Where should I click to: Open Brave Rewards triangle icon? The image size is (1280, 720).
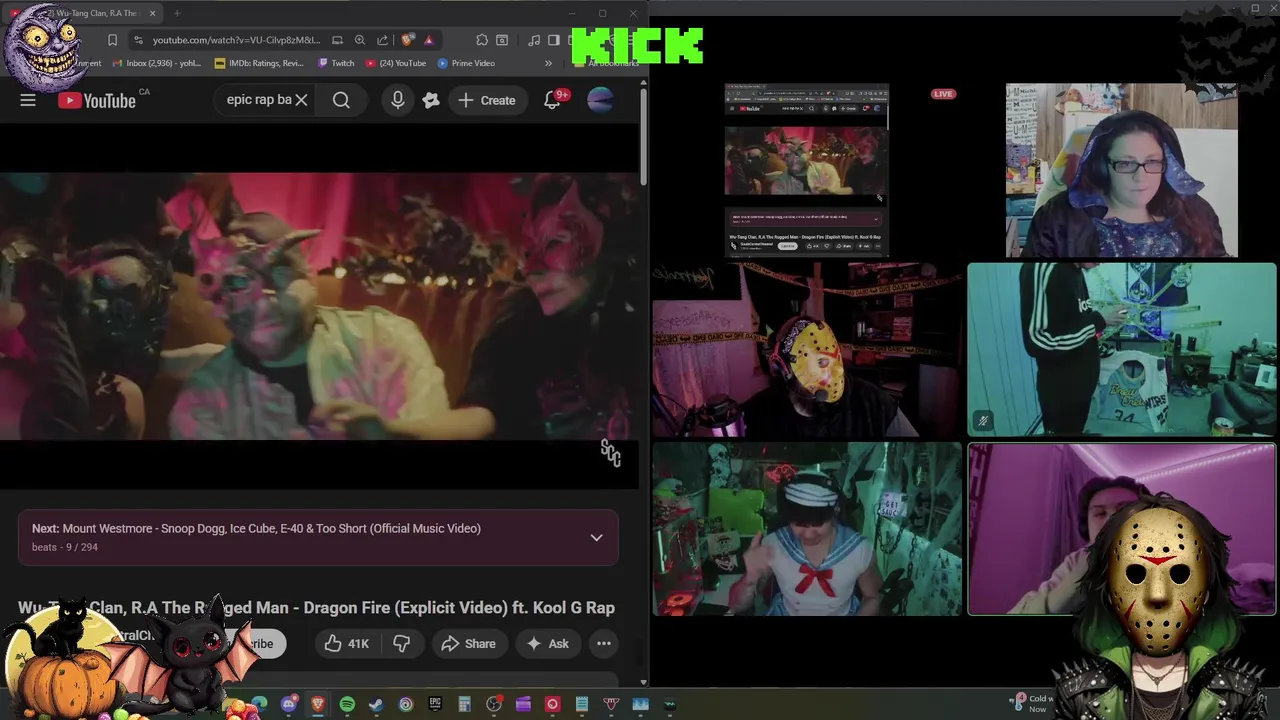[429, 40]
